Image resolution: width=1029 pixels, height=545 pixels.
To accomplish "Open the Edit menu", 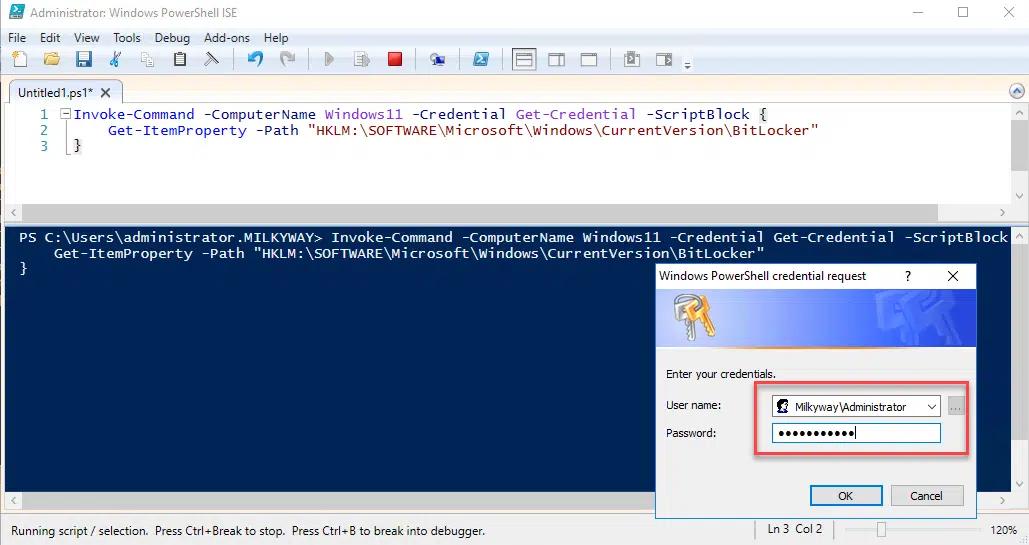I will (x=50, y=37).
